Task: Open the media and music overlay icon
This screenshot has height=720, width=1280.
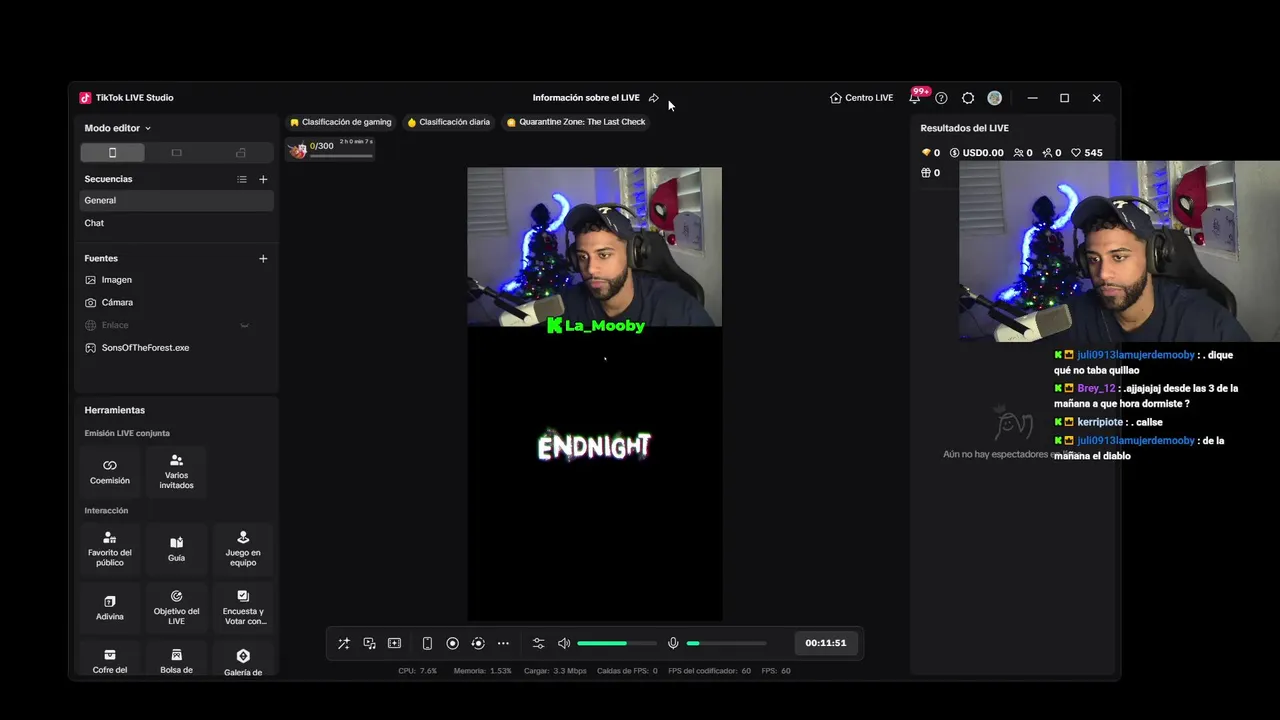Action: 369,643
